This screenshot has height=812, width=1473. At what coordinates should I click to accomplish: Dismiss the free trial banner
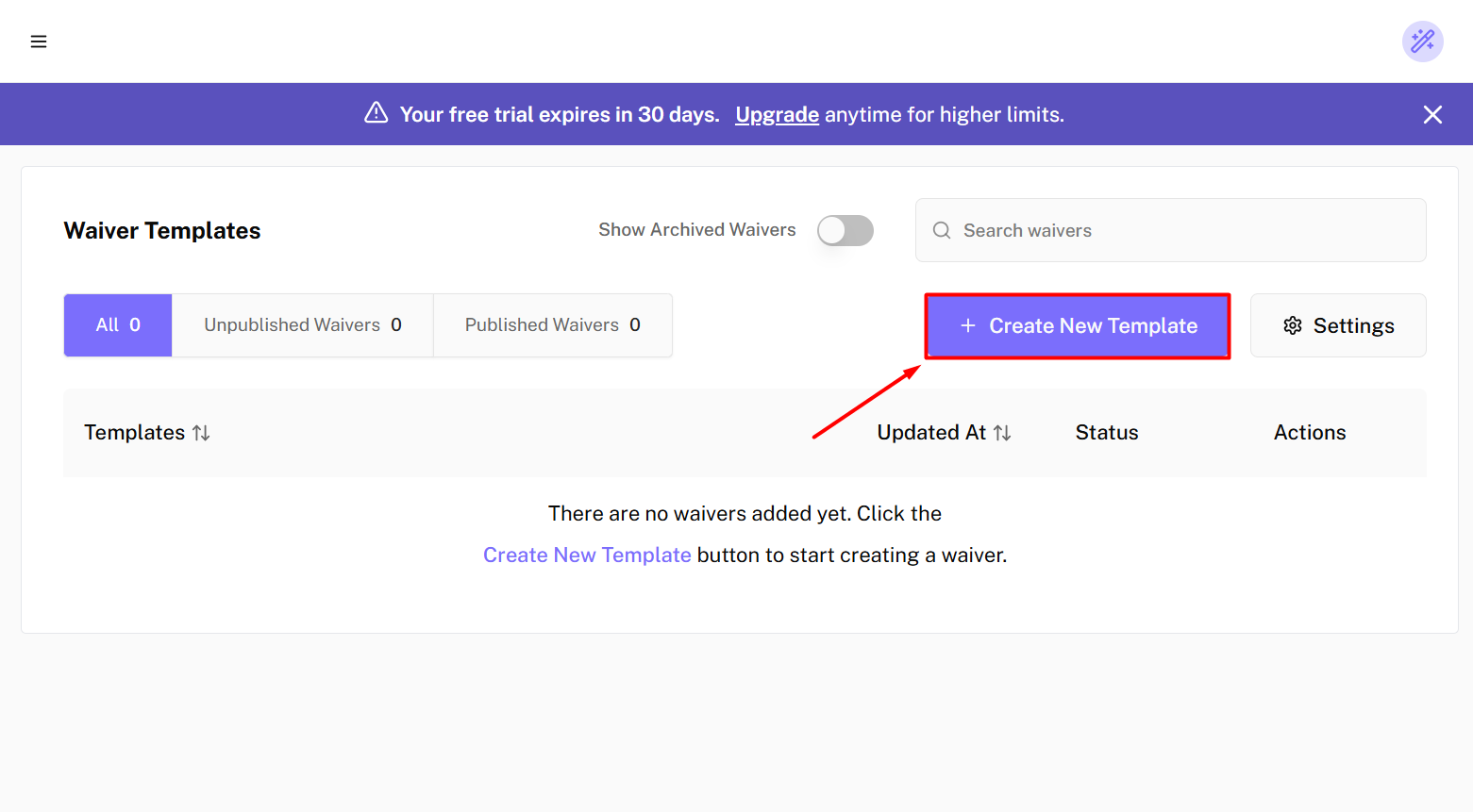(x=1431, y=114)
